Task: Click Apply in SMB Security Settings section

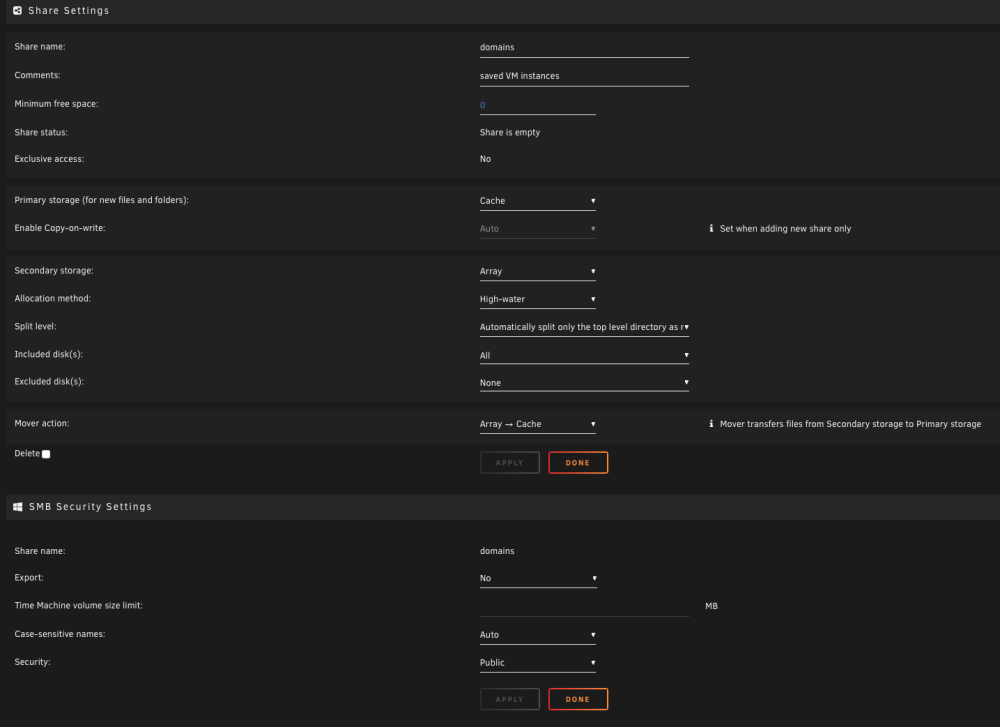Action: [x=510, y=699]
